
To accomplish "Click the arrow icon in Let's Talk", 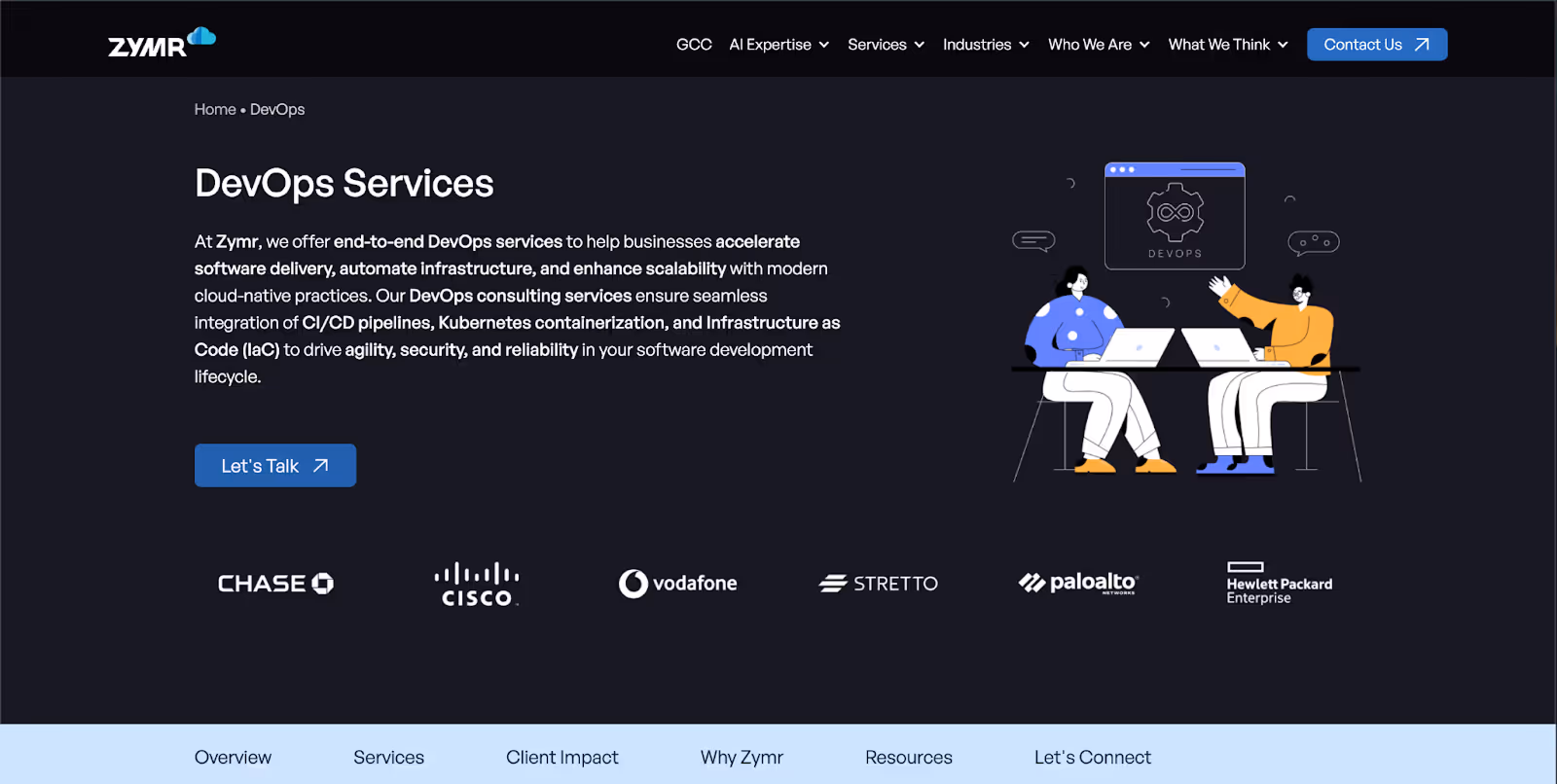I will click(x=320, y=466).
